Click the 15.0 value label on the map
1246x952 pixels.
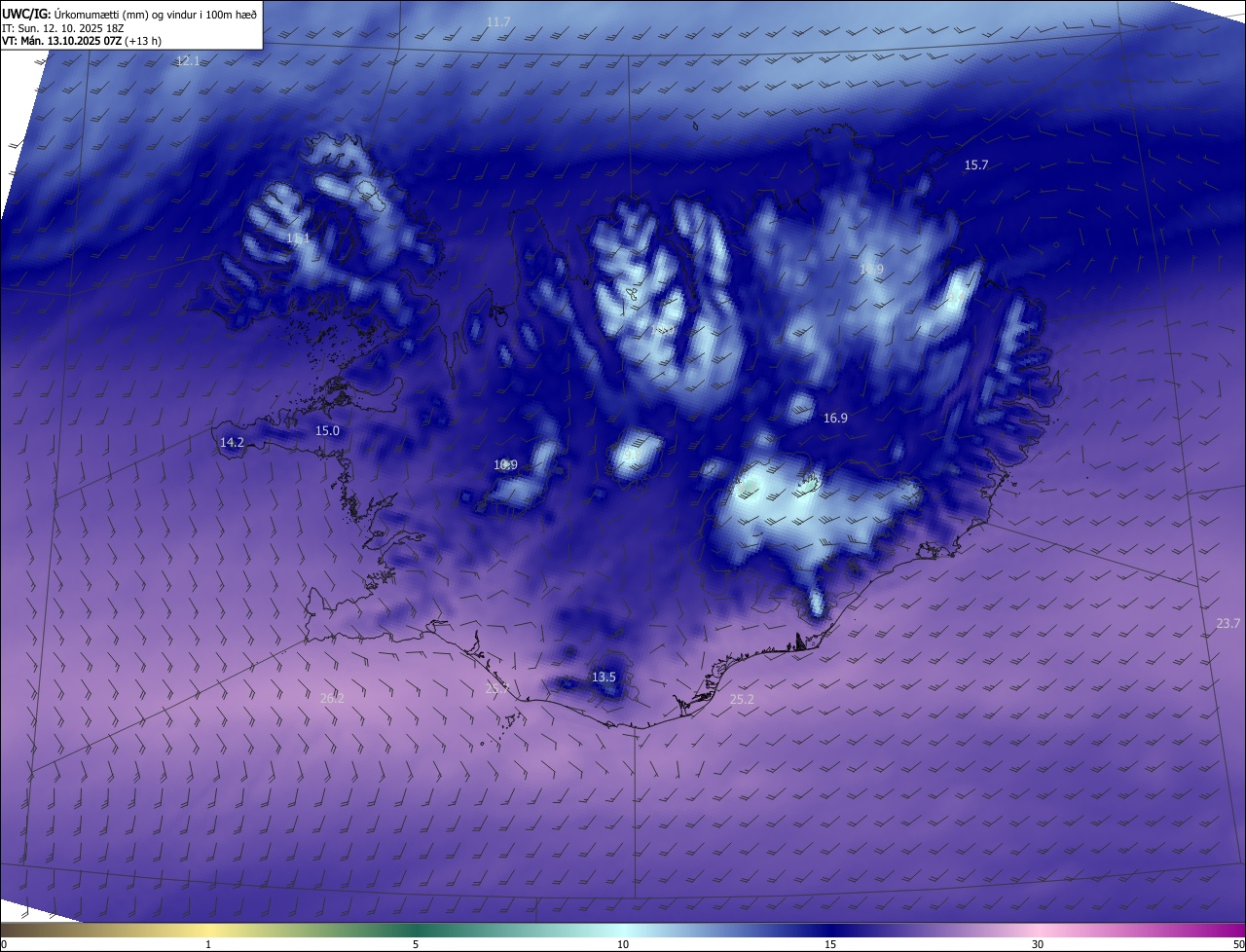[327, 431]
